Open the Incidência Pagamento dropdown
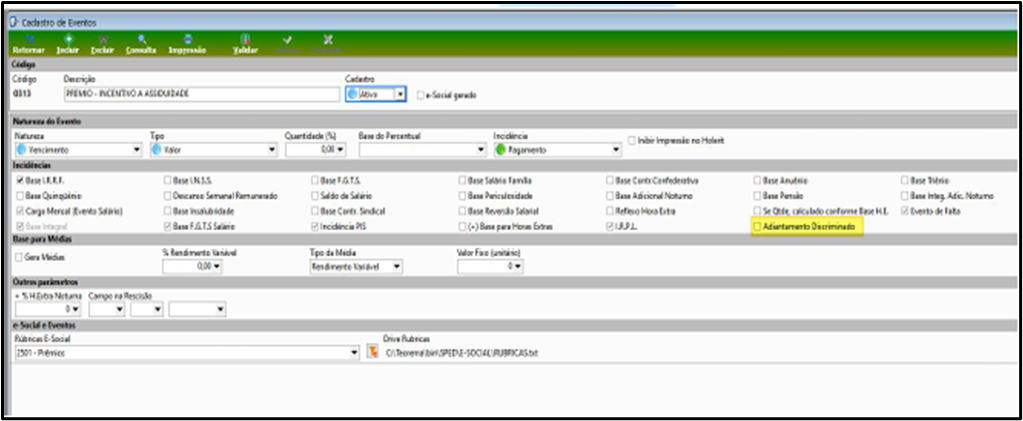The width and height of the screenshot is (1023, 421). [x=616, y=150]
